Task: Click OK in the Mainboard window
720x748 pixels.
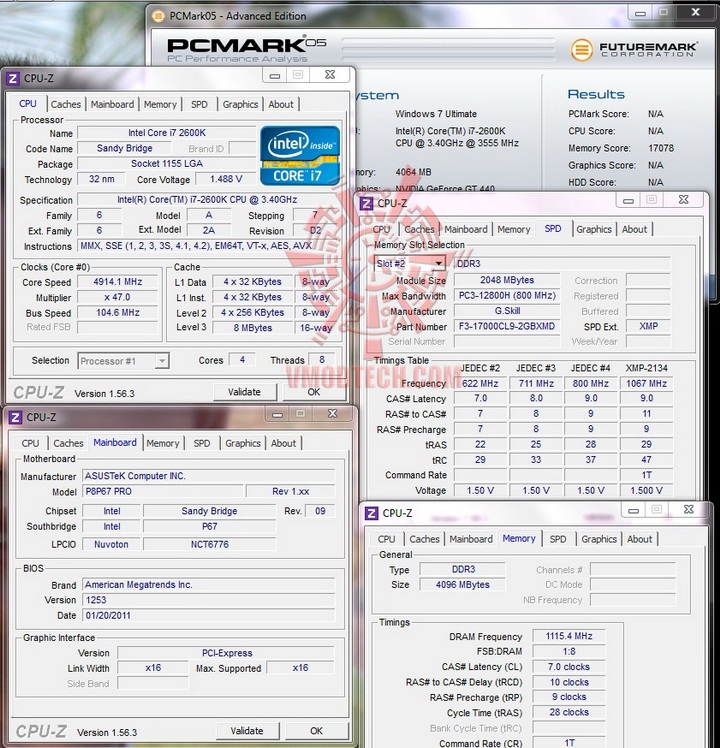Action: pyautogui.click(x=316, y=731)
